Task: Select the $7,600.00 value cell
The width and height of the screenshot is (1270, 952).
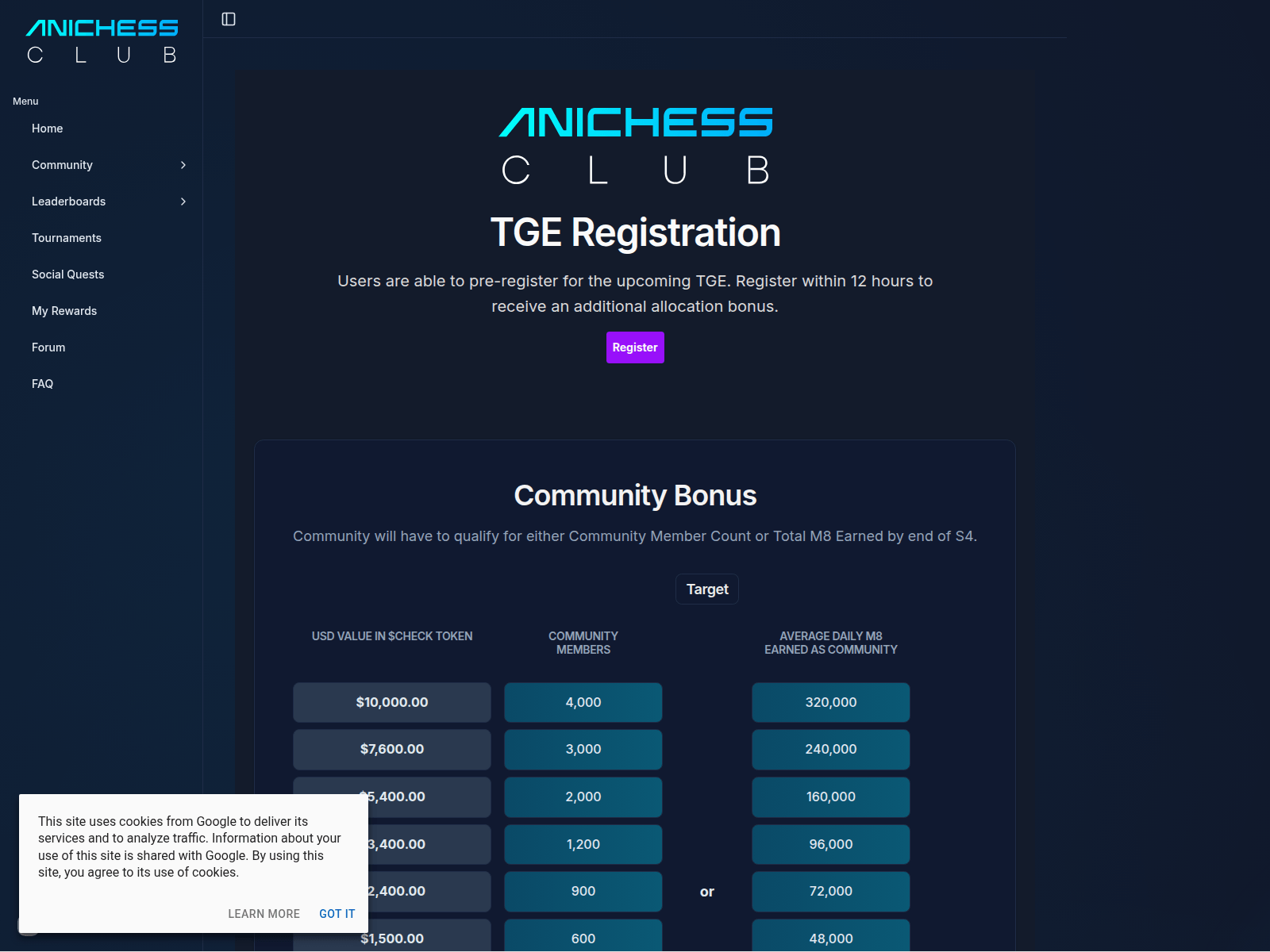Action: click(x=392, y=750)
